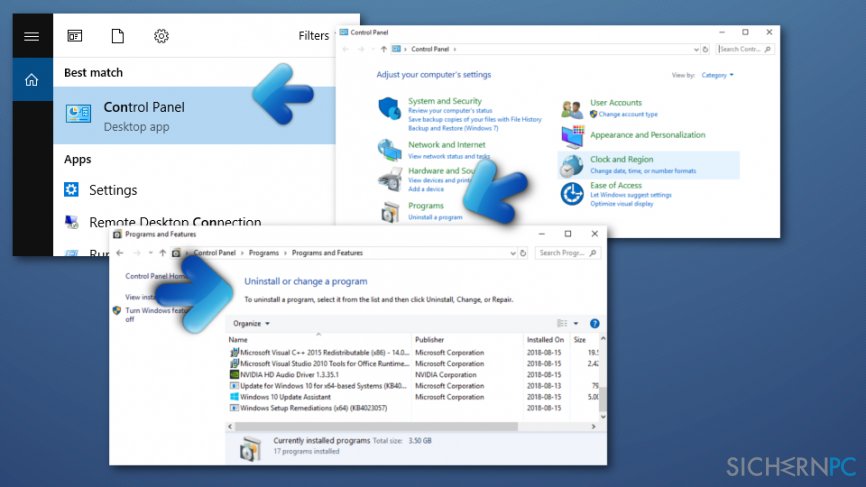Click the change view icon in toolbar
This screenshot has width=866, height=487.
pos(562,324)
